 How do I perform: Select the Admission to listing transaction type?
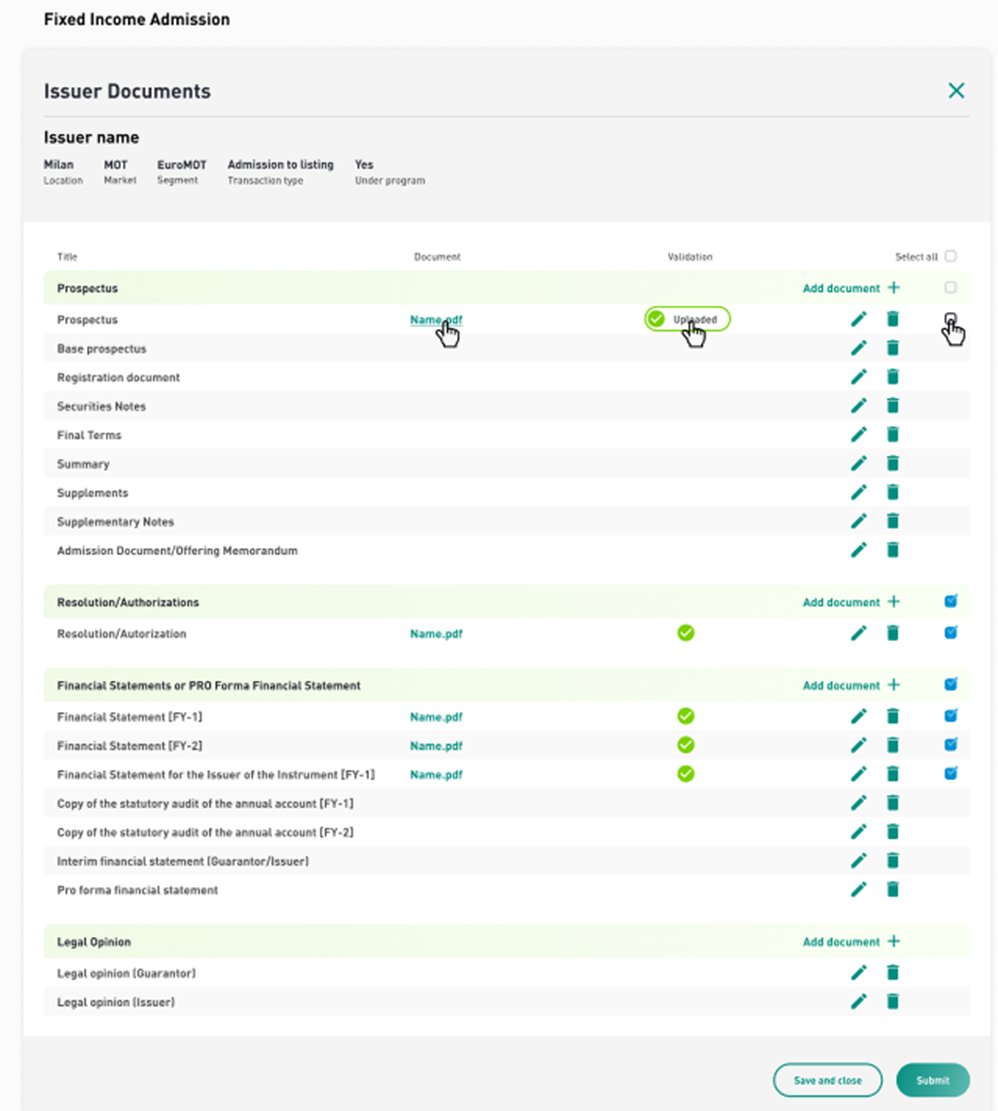point(280,164)
